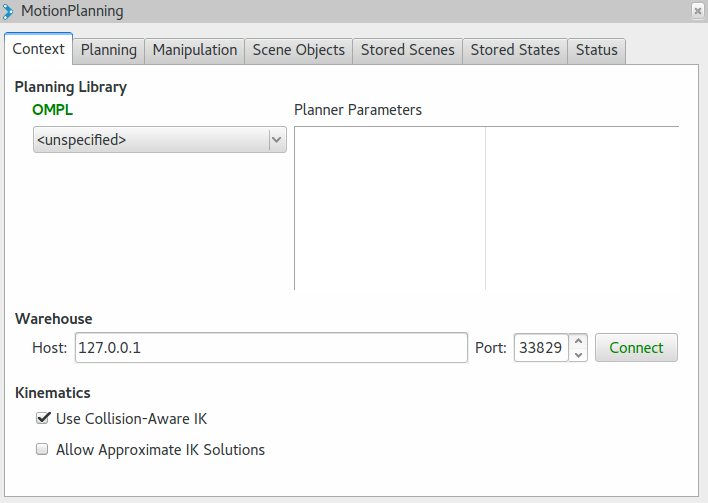Show the Stored Scenes tab

(407, 50)
